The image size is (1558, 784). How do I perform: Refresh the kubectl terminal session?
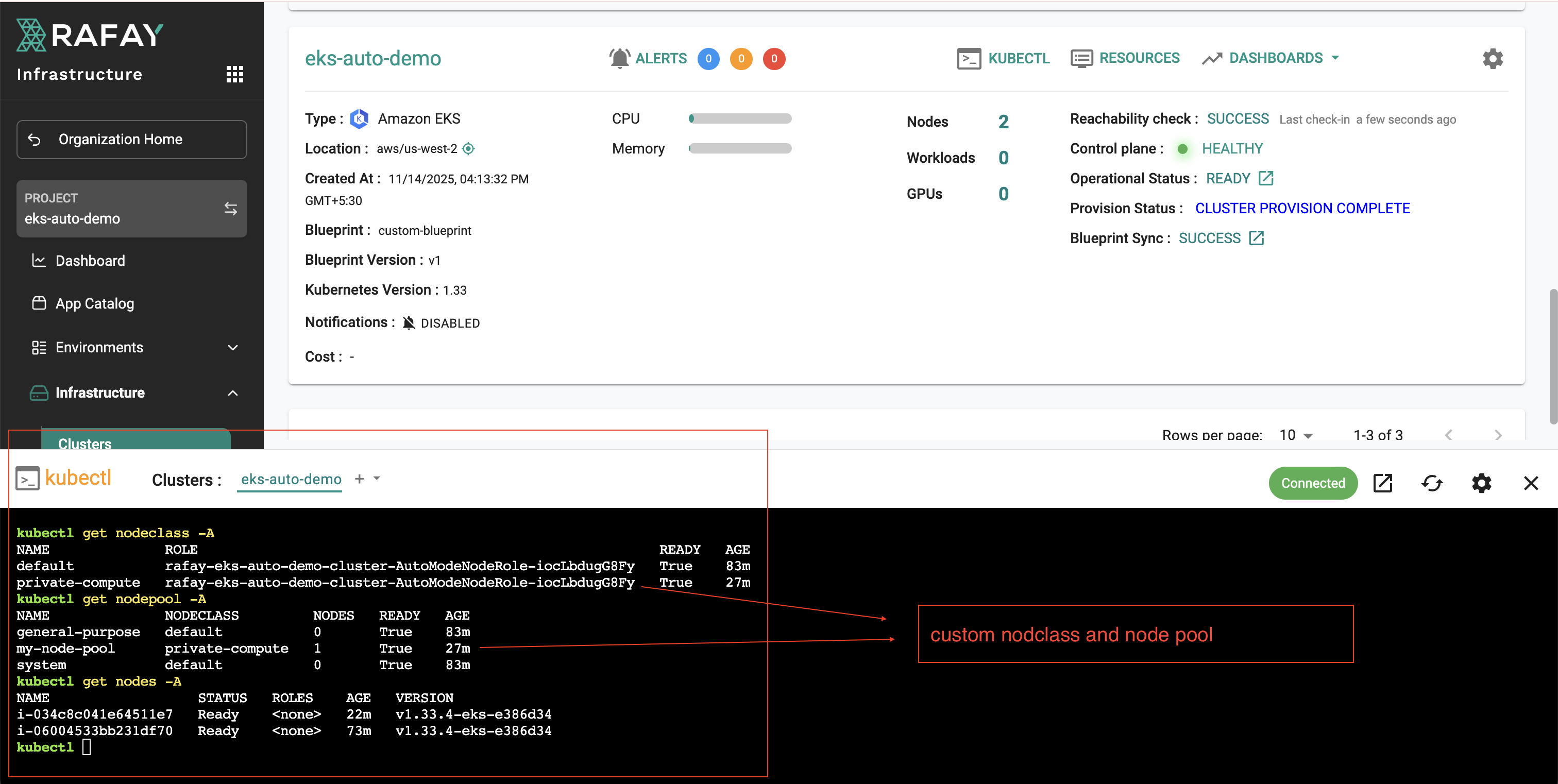(1432, 483)
